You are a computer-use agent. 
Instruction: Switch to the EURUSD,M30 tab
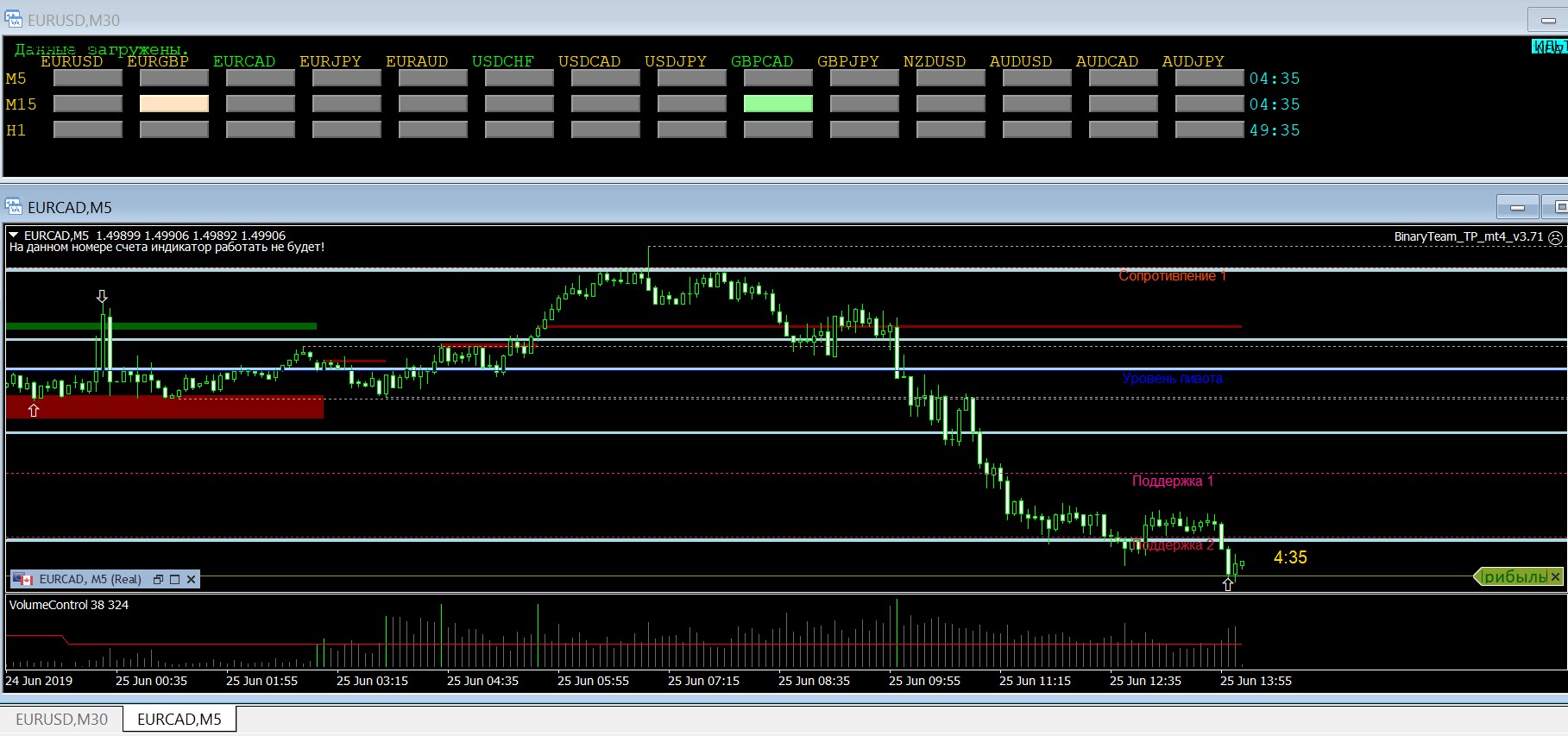tap(61, 719)
